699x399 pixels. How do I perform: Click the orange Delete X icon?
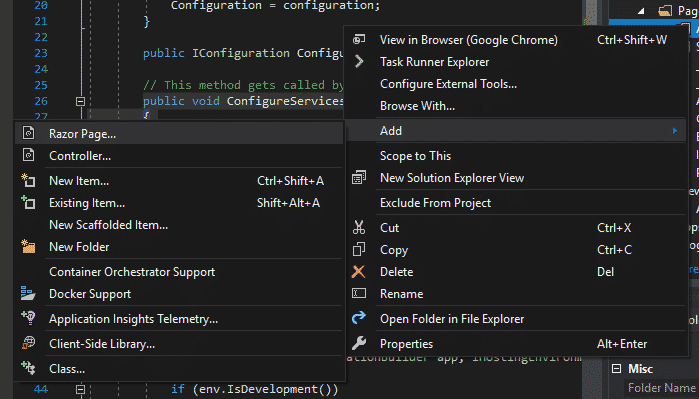pyautogui.click(x=358, y=271)
